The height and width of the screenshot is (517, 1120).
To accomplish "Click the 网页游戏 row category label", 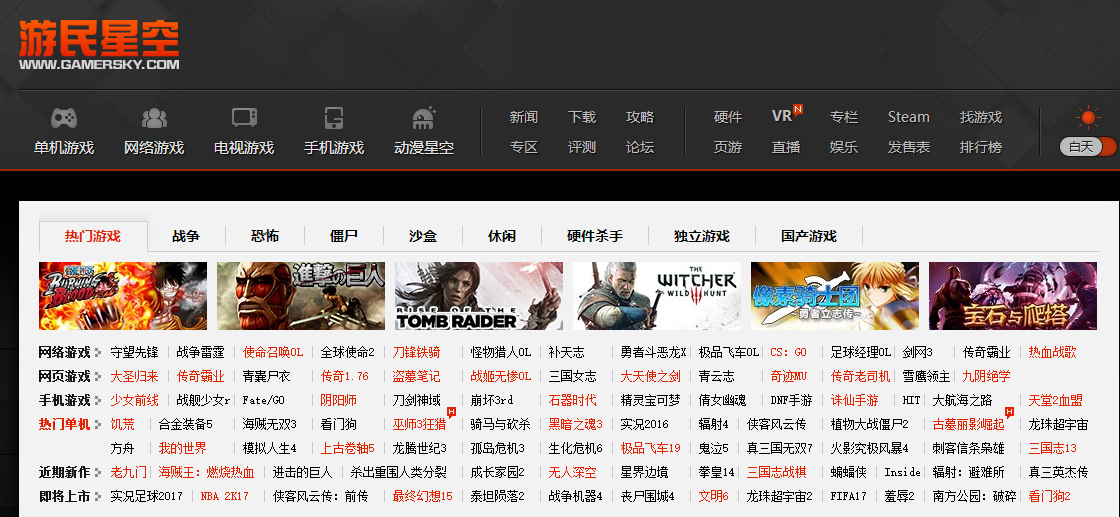I will pos(64,376).
